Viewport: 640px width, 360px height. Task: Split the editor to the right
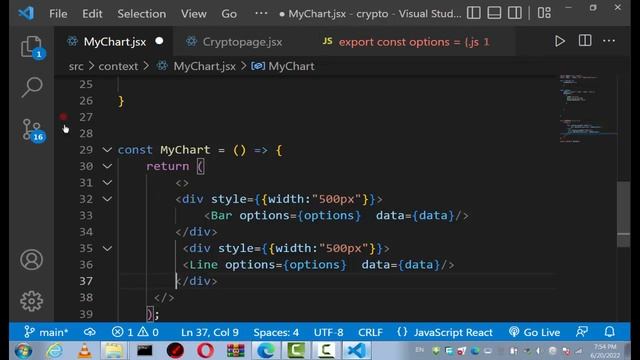click(585, 41)
